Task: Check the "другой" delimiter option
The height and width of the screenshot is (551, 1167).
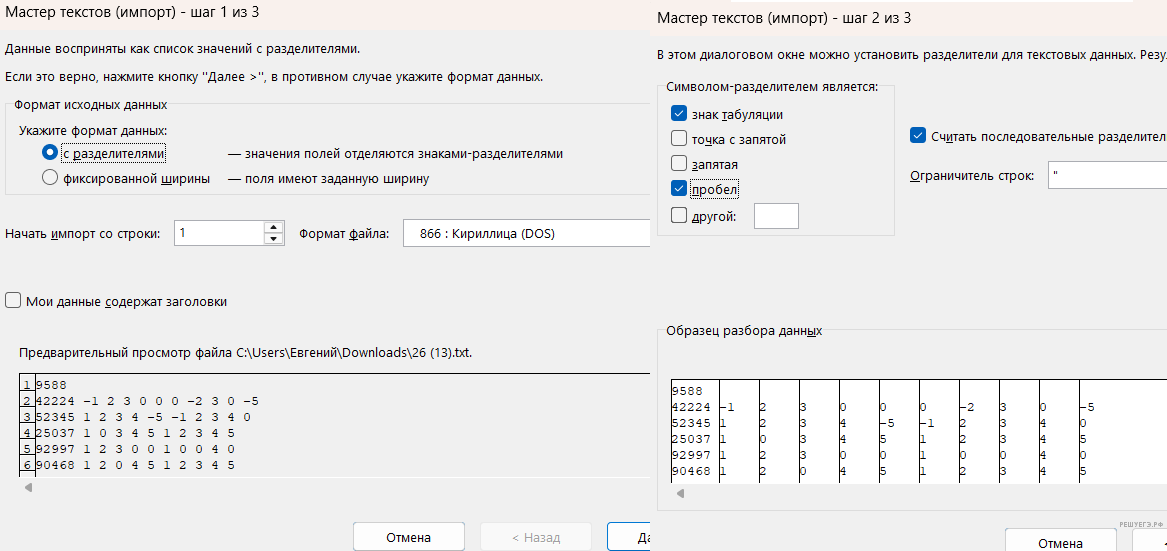Action: (x=680, y=214)
